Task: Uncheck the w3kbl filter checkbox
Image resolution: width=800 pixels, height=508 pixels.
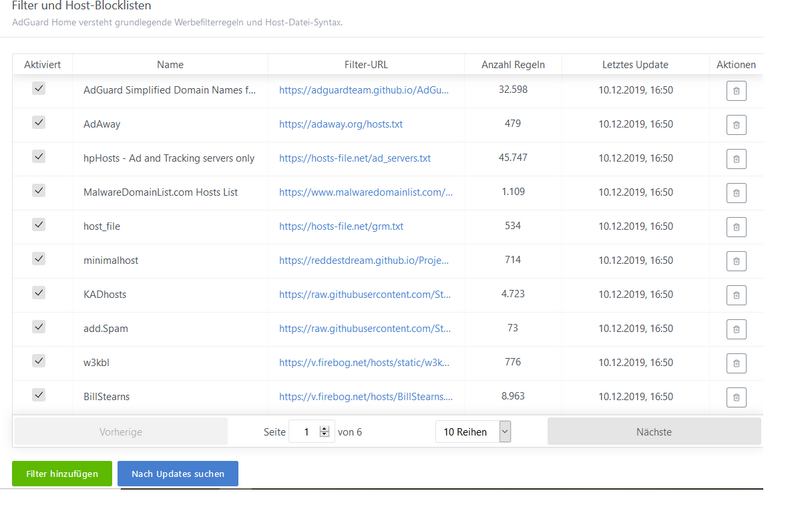Action: click(x=39, y=360)
